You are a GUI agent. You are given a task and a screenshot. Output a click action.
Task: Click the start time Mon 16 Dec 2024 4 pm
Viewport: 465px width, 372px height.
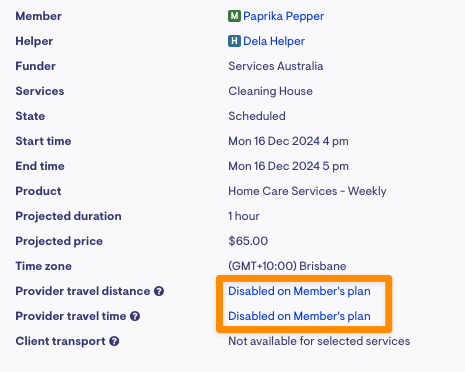[288, 141]
